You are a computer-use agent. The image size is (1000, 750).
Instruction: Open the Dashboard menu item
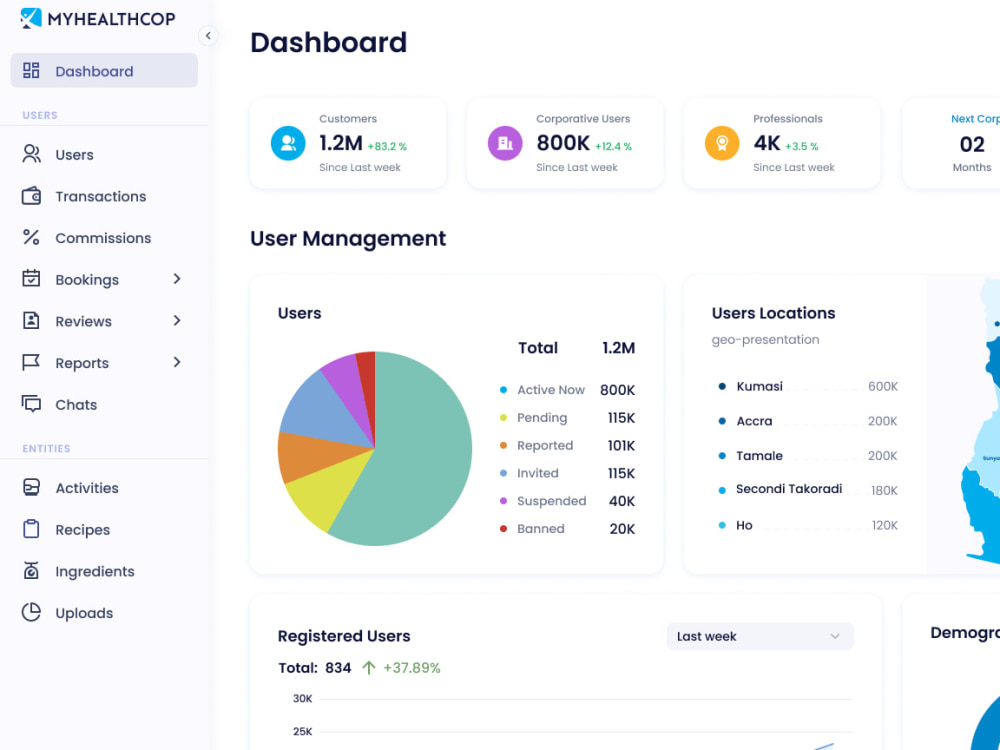click(104, 70)
